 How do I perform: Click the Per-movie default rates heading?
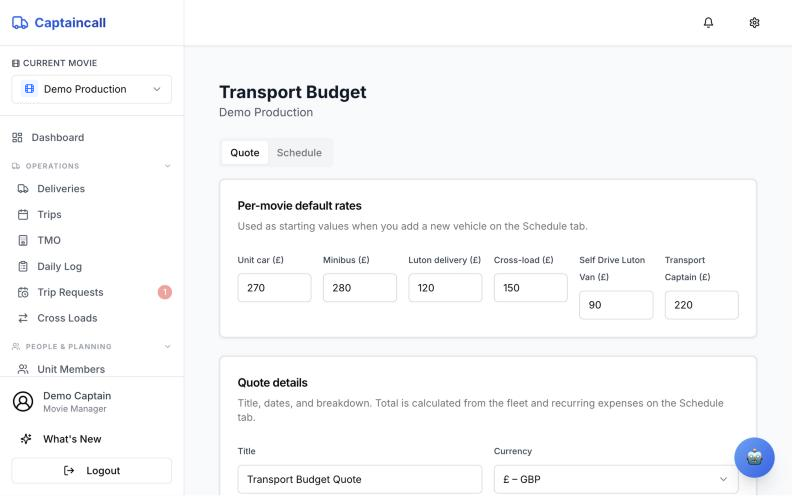299,206
